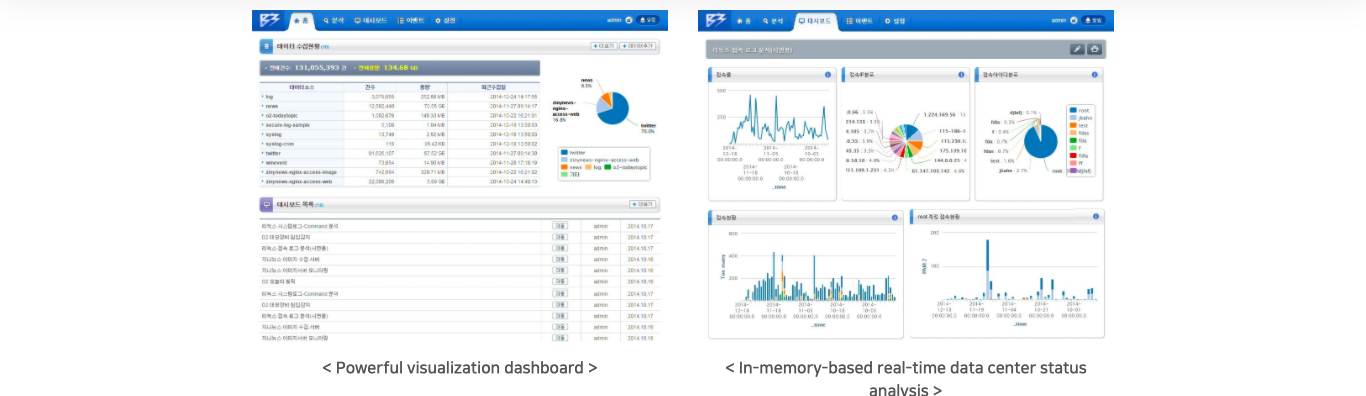Image resolution: width=1366 pixels, height=396 pixels.
Task: Click the 더보기 button beside the dashboard list
Action: pos(642,204)
